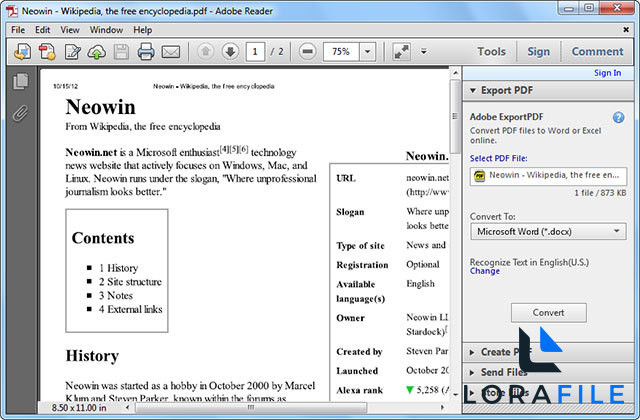Open the Attachments paperclip sidebar icon
The height and width of the screenshot is (420, 640).
20,113
